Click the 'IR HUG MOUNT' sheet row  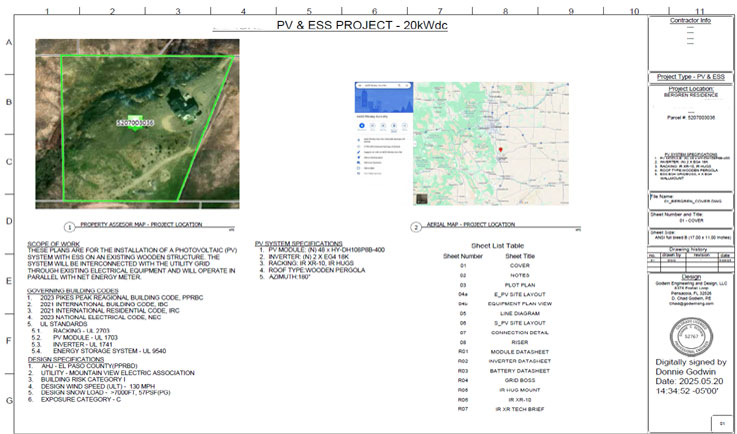point(498,390)
